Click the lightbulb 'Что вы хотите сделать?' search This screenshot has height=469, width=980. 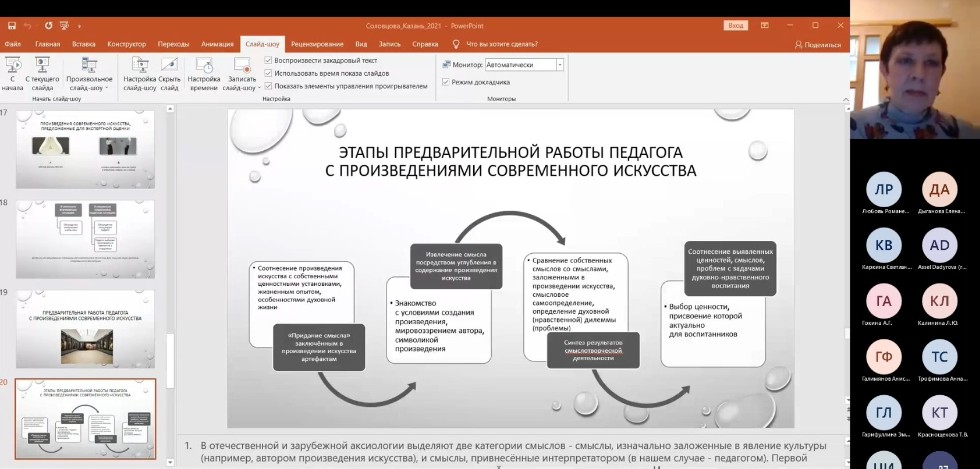tap(503, 44)
